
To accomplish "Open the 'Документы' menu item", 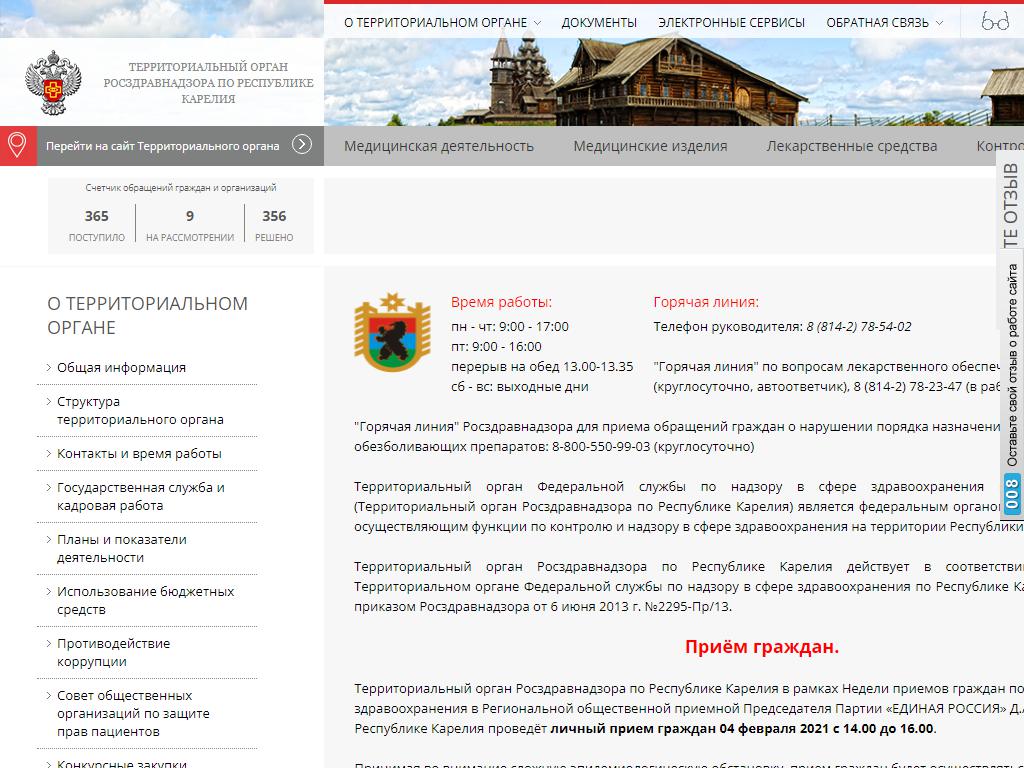I will [x=599, y=22].
